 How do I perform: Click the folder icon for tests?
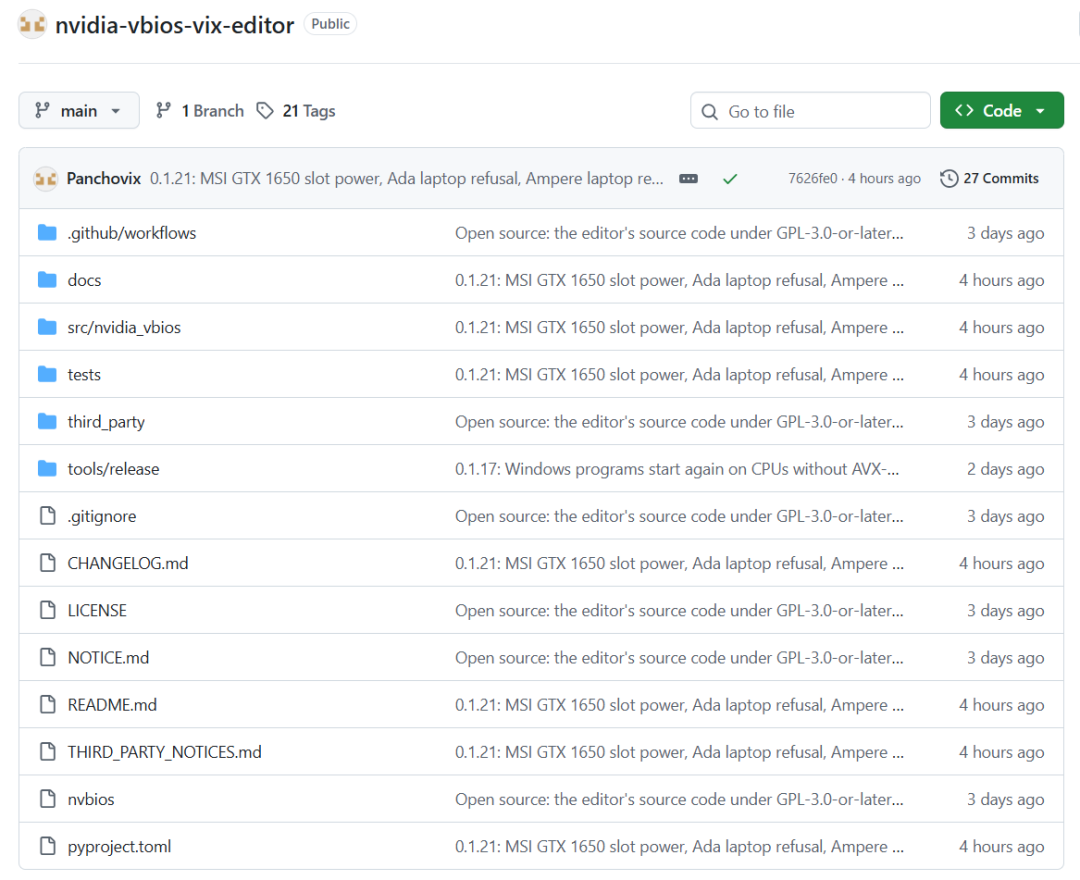[47, 374]
